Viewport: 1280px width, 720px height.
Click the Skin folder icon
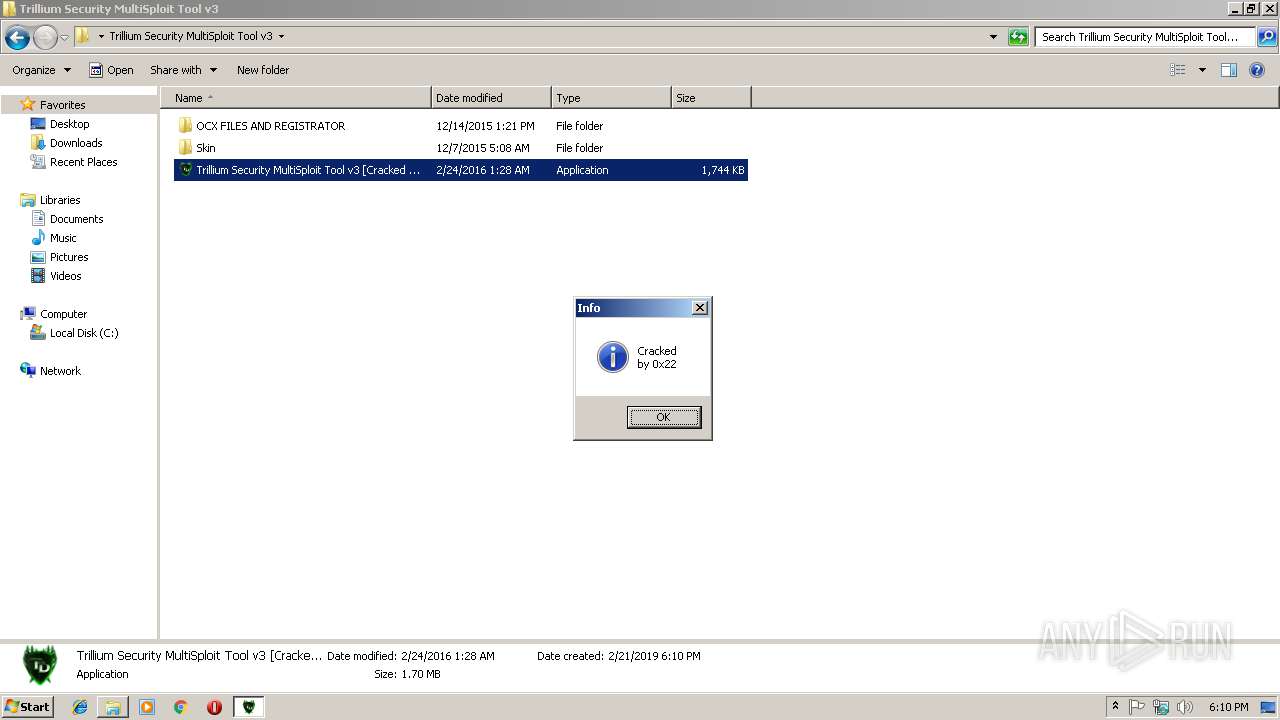tap(185, 148)
